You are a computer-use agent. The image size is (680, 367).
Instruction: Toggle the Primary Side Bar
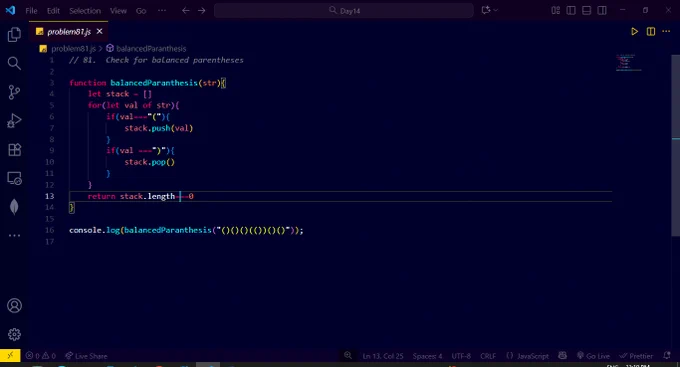[571, 10]
